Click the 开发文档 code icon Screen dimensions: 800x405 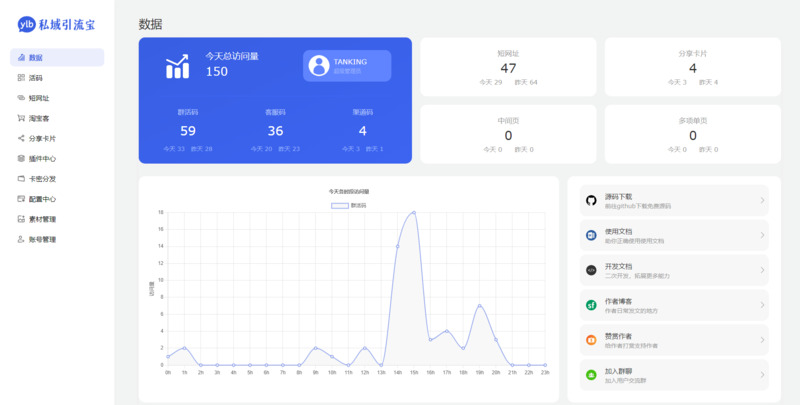591,270
